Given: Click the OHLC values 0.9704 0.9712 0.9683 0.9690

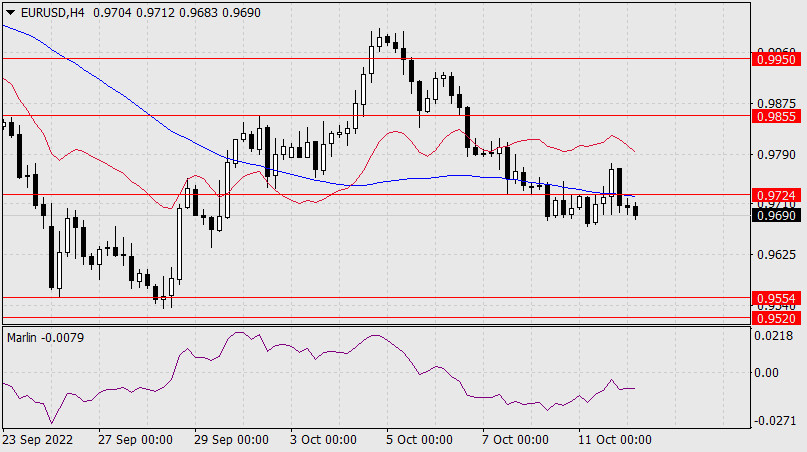Looking at the screenshot, I should click(177, 12).
